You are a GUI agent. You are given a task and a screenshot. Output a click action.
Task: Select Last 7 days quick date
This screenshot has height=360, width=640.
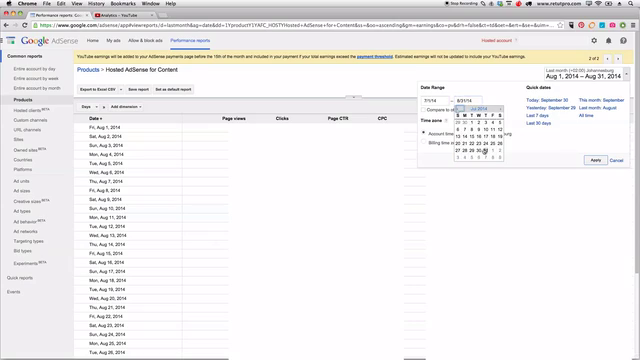click(x=537, y=116)
